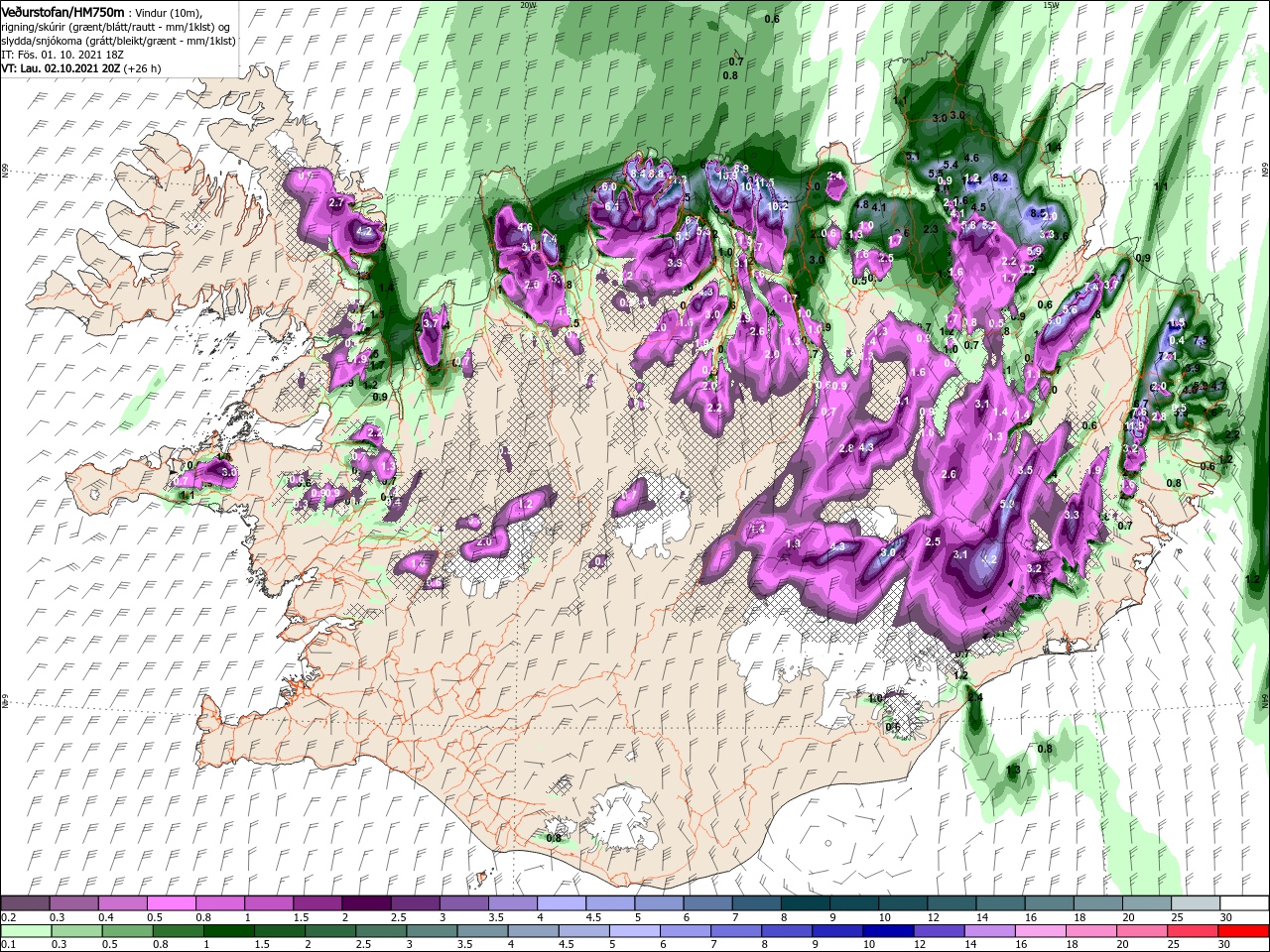
Task: Choose the gray-teal rain swatch above 3
Action: (x=432, y=930)
